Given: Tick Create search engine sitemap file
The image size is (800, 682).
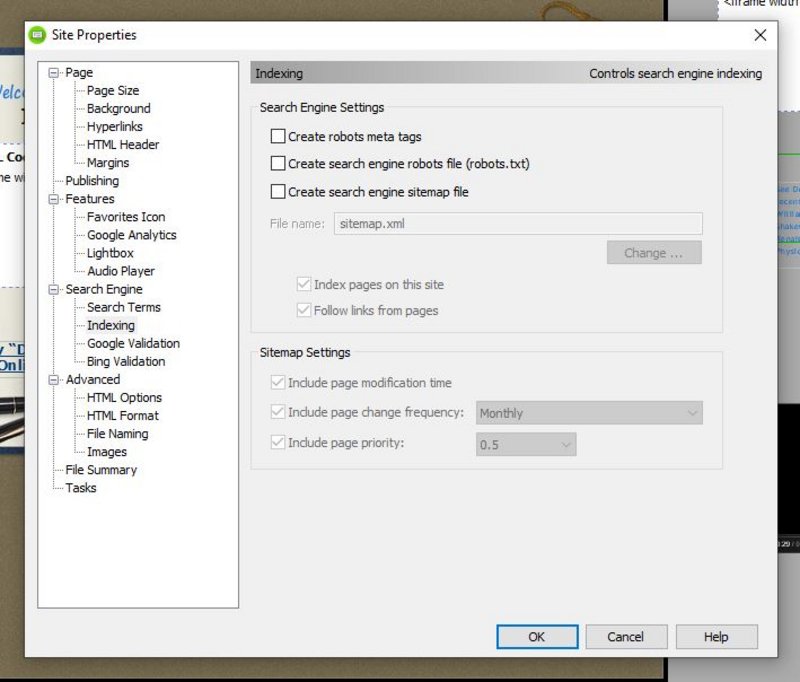Looking at the screenshot, I should click(x=278, y=191).
